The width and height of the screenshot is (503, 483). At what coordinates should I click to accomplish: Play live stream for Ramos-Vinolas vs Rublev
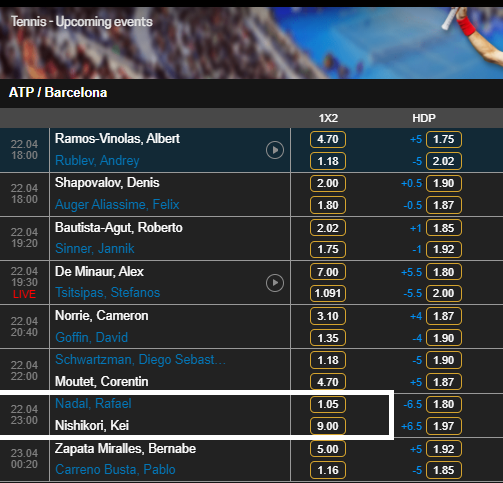(x=275, y=150)
